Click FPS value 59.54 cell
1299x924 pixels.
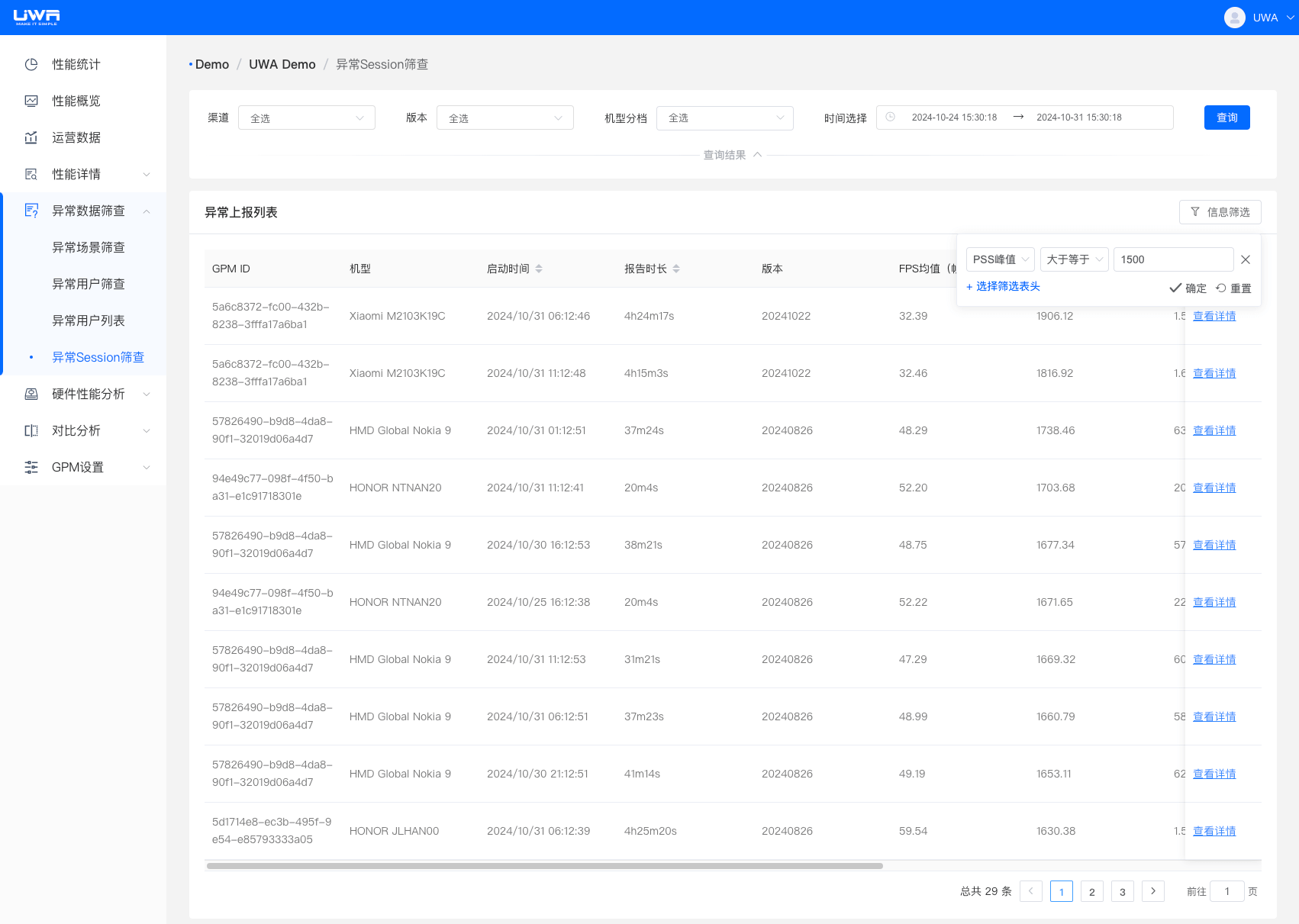tap(913, 831)
